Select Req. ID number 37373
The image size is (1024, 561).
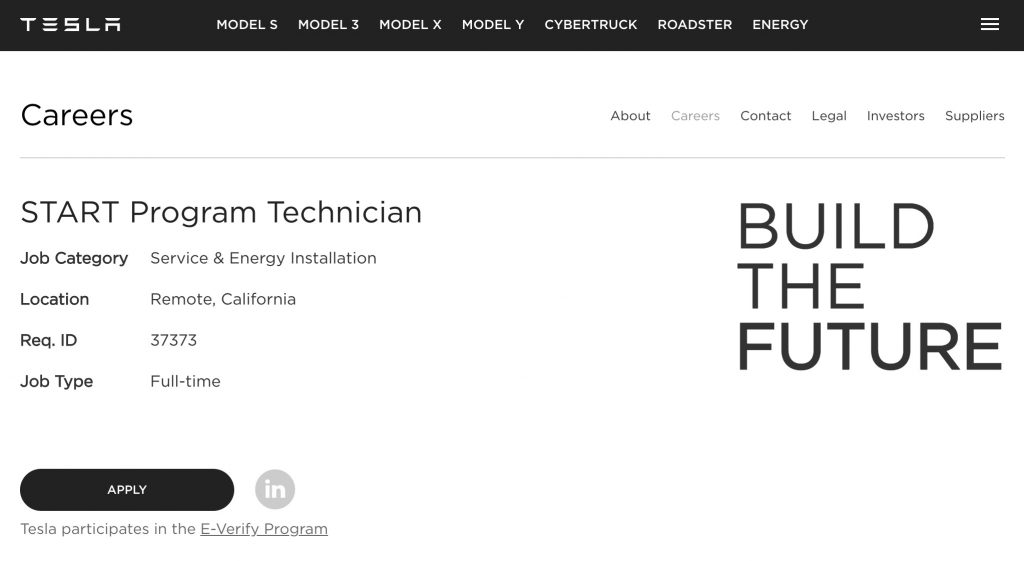pos(173,340)
